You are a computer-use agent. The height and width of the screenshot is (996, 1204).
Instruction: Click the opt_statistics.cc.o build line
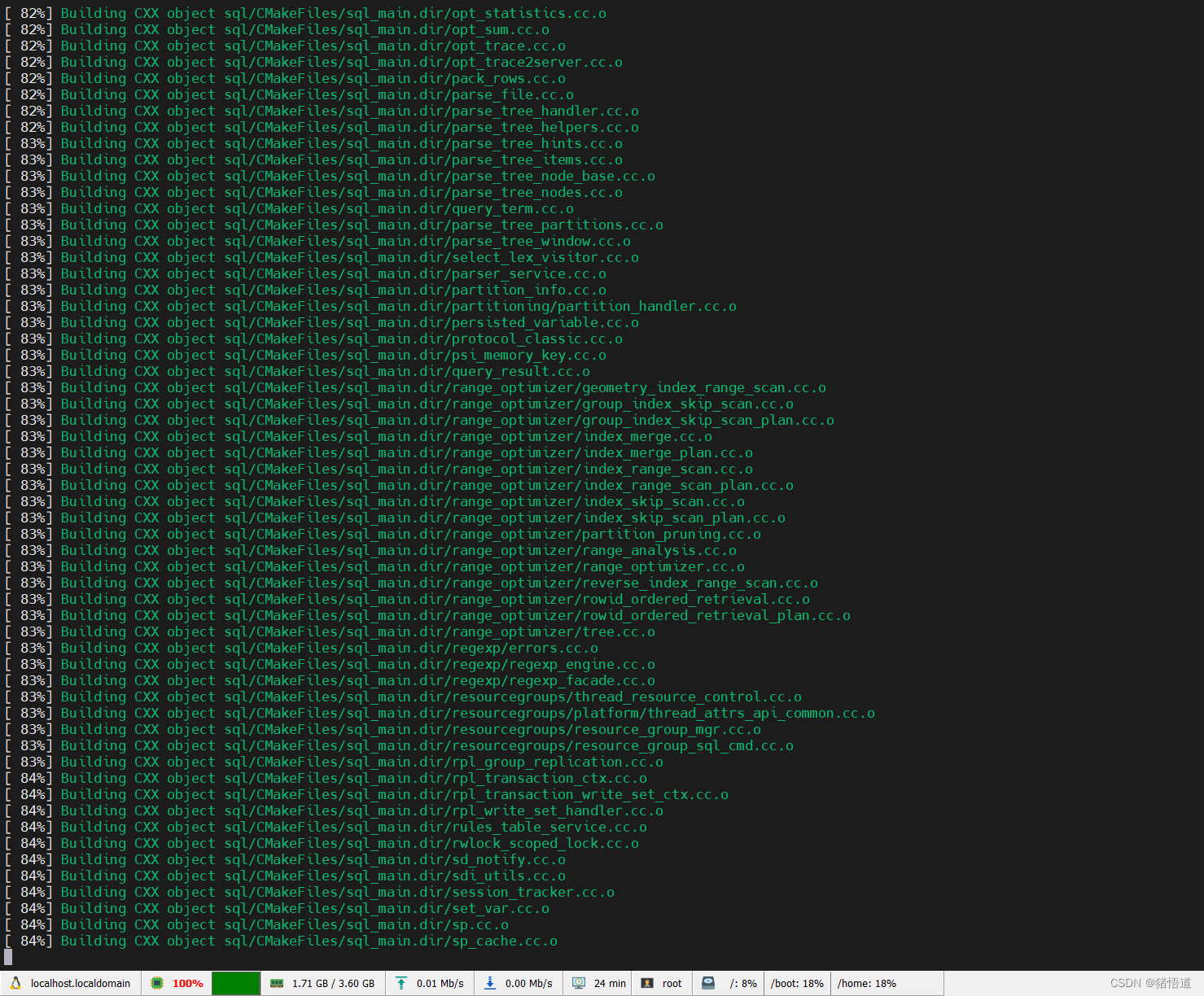(x=305, y=13)
